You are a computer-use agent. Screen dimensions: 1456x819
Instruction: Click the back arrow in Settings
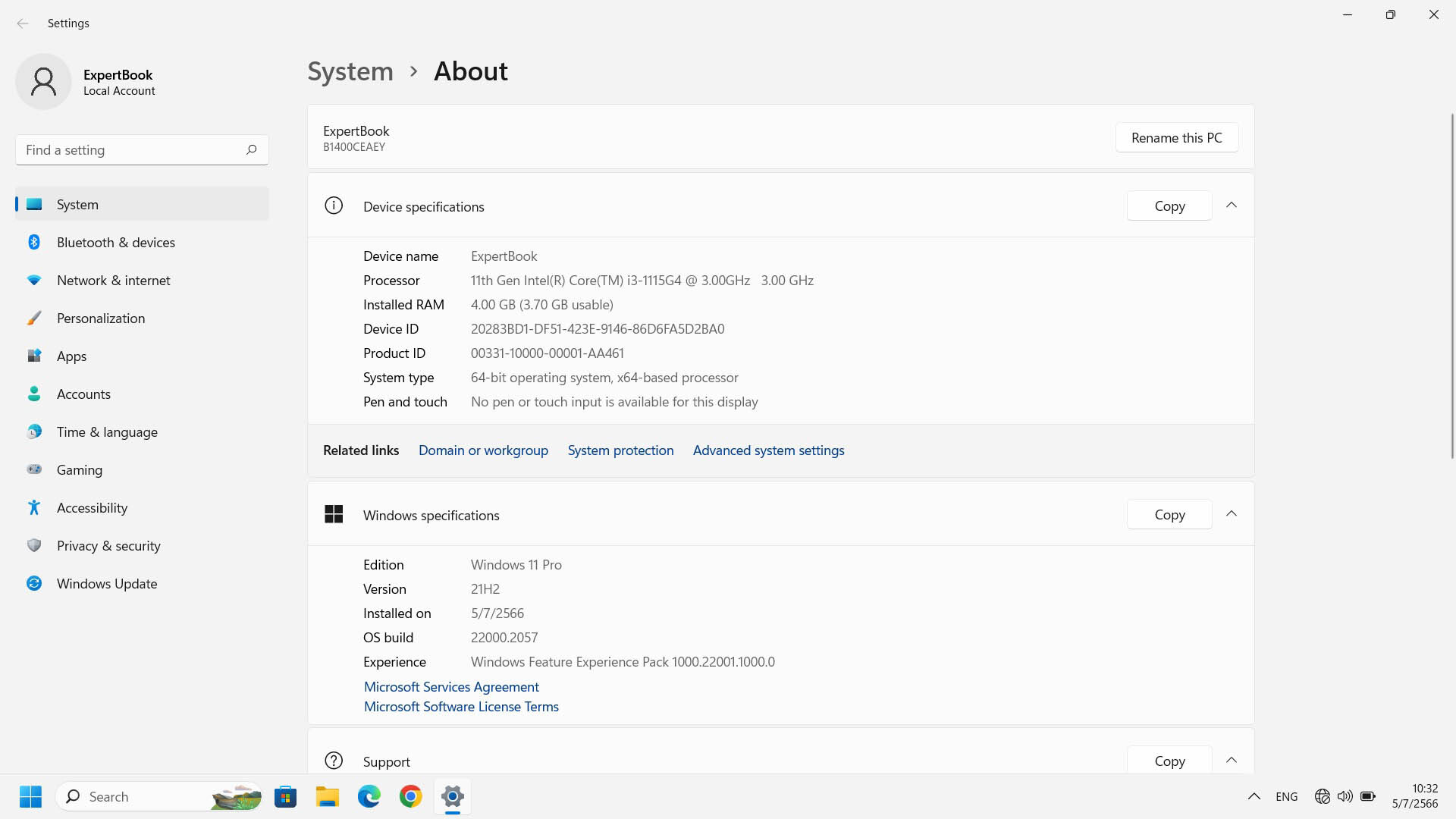click(23, 24)
